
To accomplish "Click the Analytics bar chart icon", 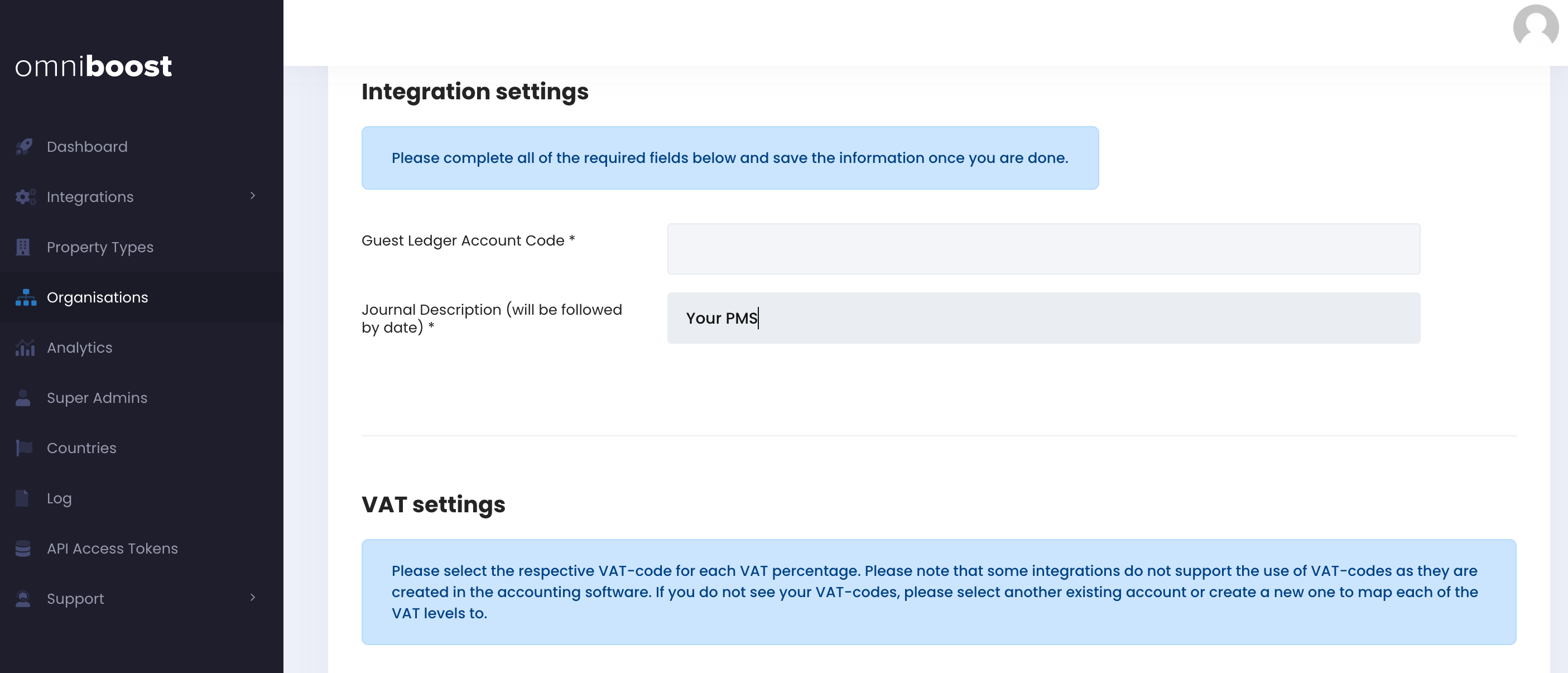I will click(x=25, y=348).
